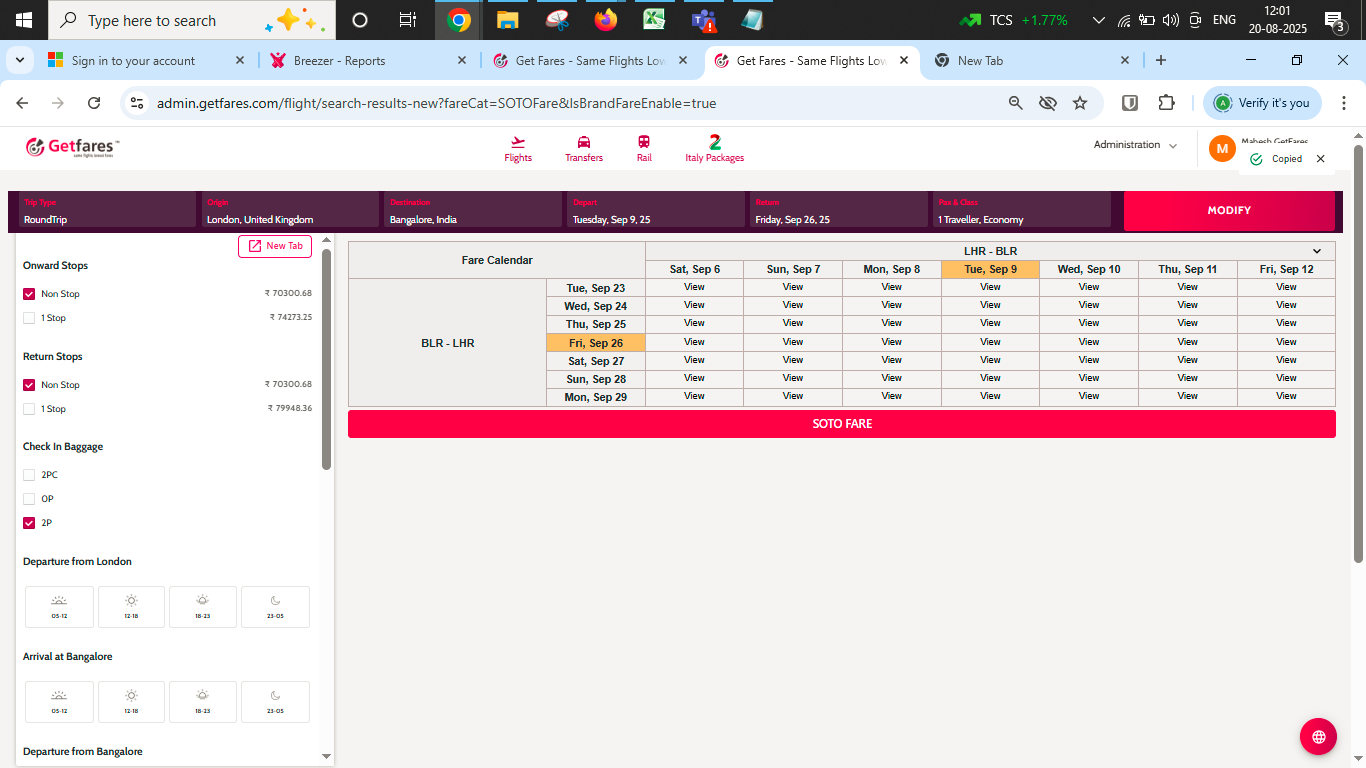
Task: Collapse the LHR - BLR fare calendar chevron
Action: [x=1317, y=251]
